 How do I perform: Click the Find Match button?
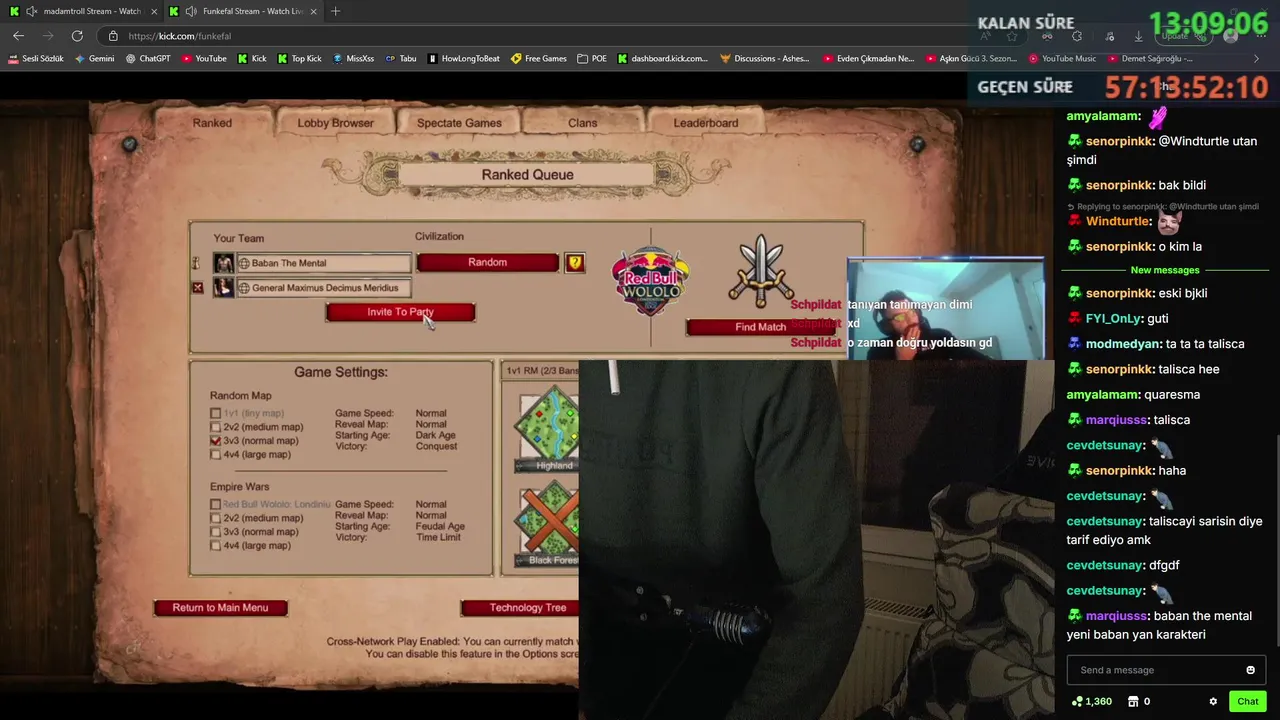761,327
